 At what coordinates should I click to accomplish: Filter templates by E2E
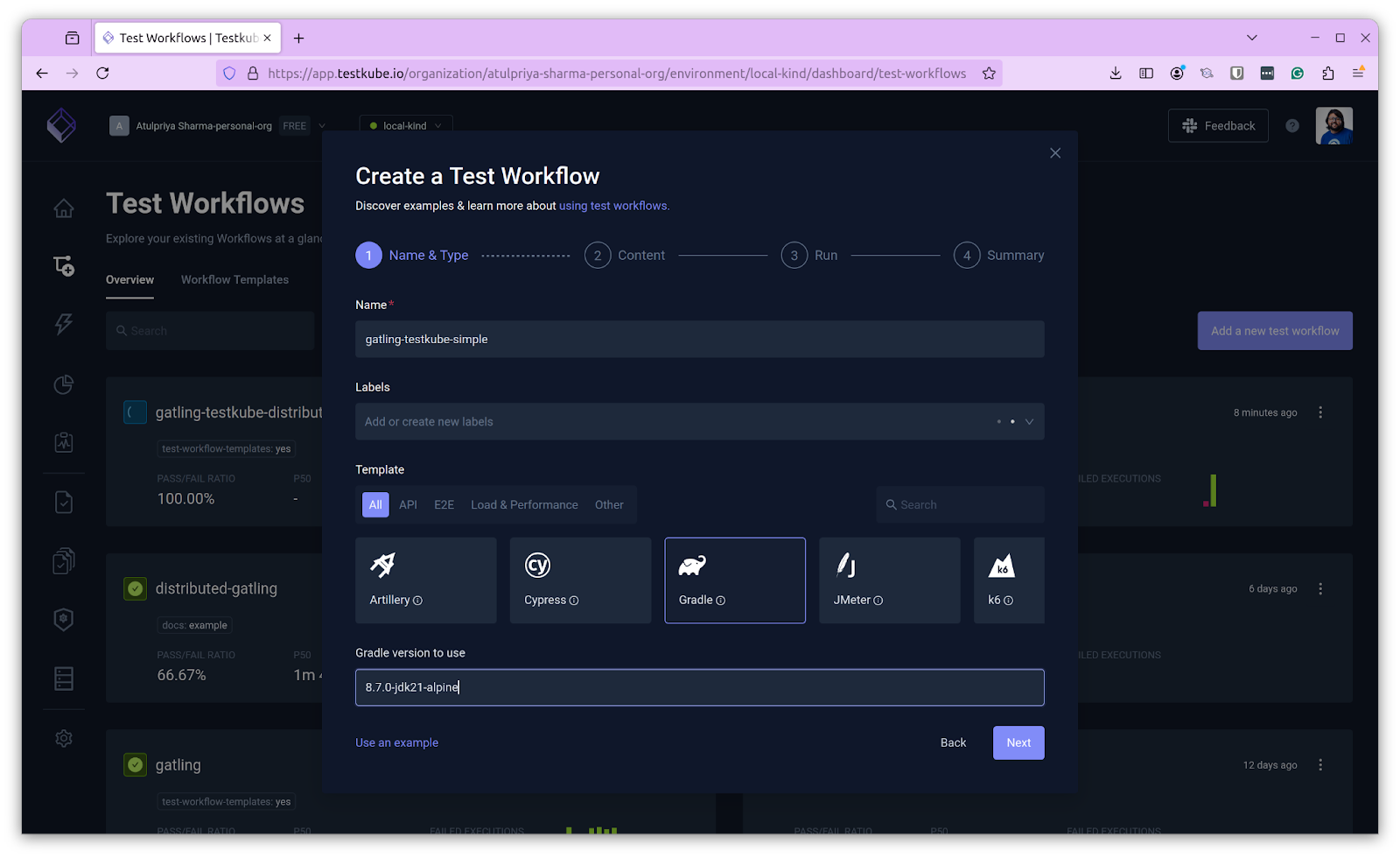(x=444, y=505)
